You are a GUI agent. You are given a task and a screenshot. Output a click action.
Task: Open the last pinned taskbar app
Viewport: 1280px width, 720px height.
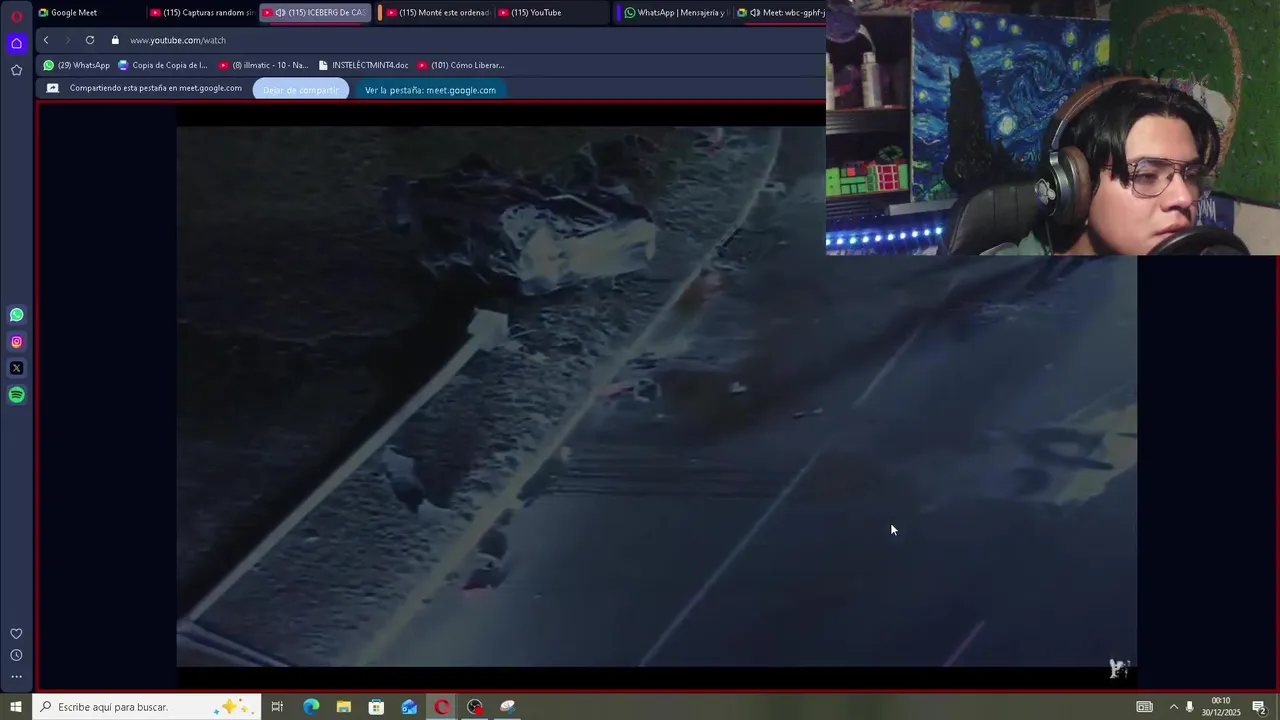click(508, 707)
